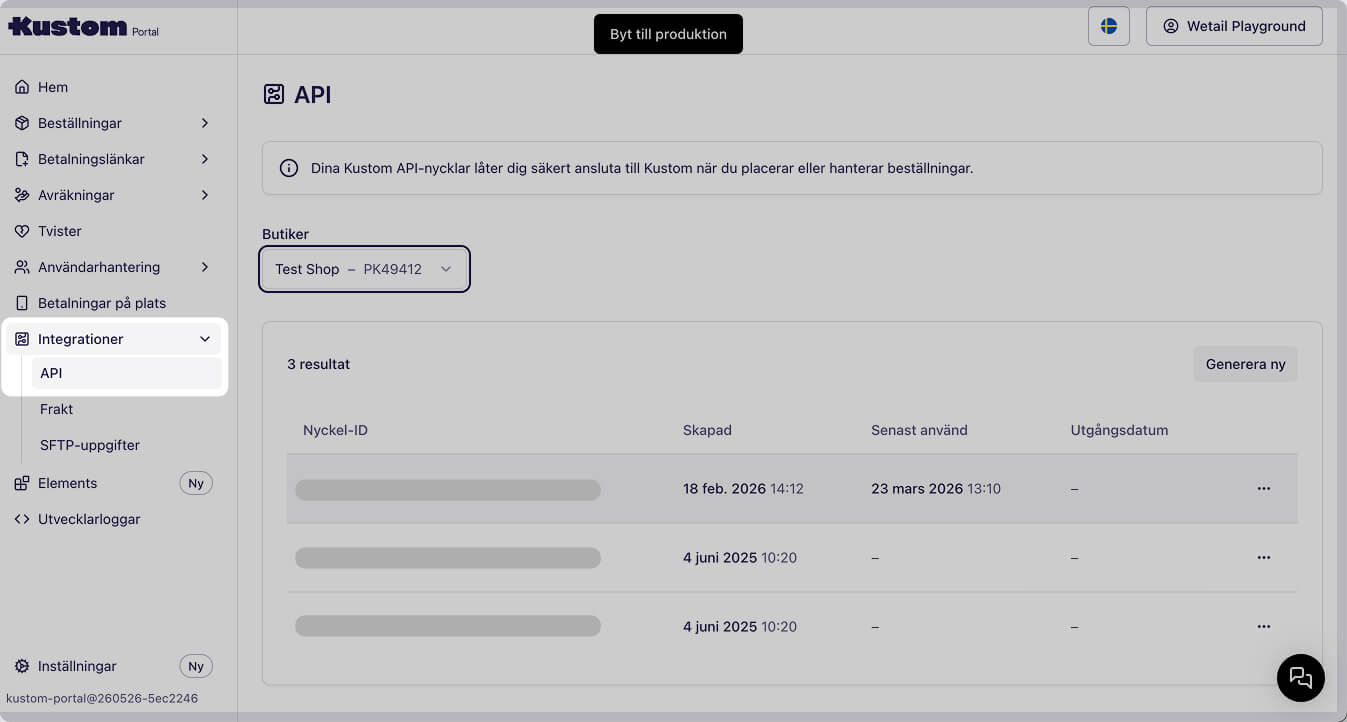Click the Utvecklarloggar code brackets icon
The height and width of the screenshot is (722, 1347).
[x=22, y=519]
